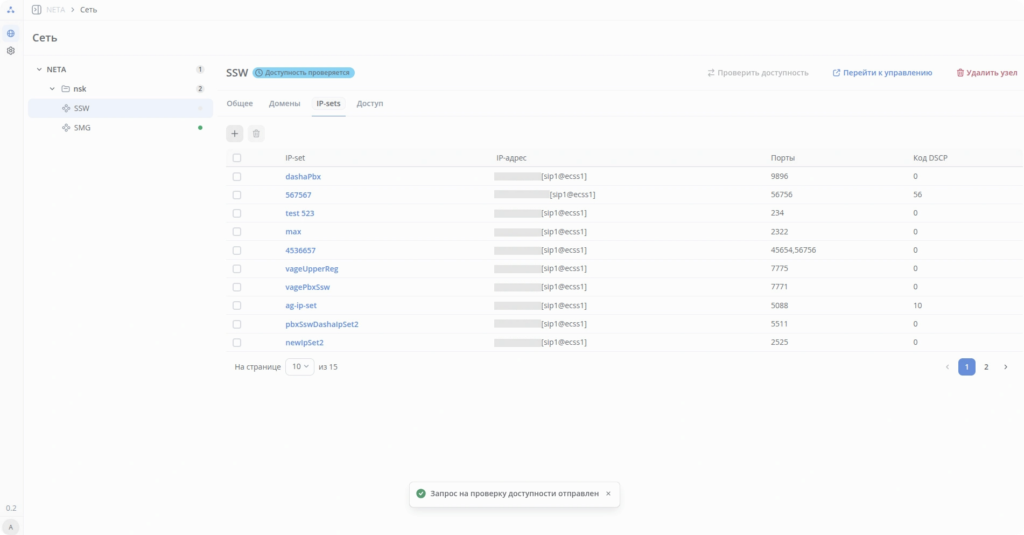Tick the select-all checkbox in table header
The image size is (1024, 535).
tap(236, 158)
